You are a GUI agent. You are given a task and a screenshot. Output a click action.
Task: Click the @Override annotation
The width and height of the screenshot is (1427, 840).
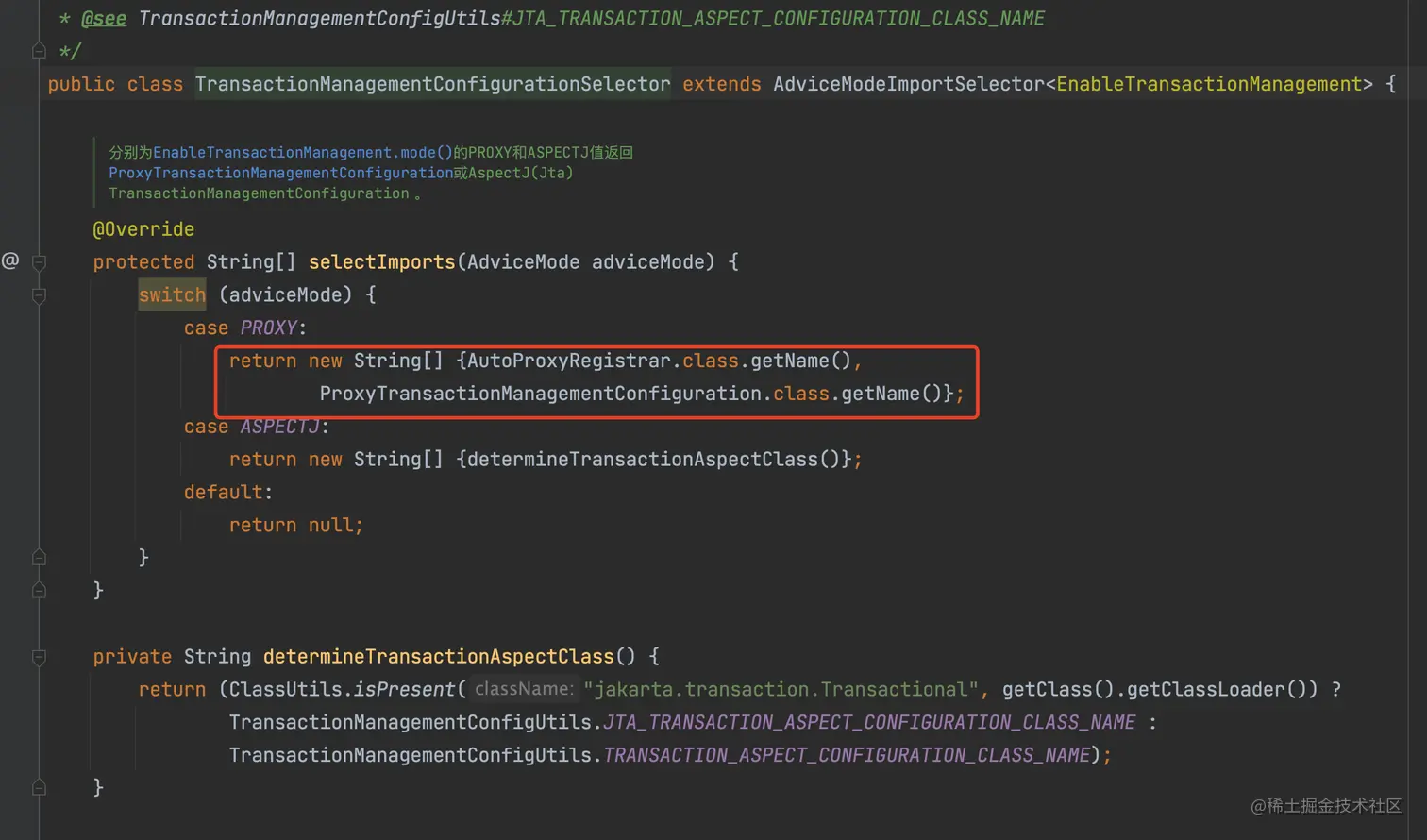[x=143, y=229]
